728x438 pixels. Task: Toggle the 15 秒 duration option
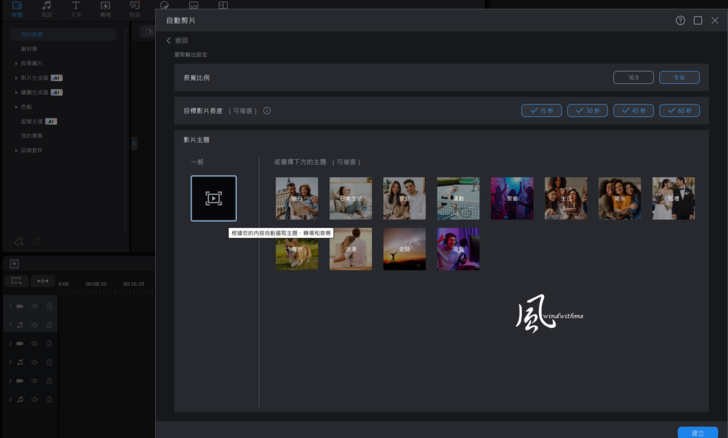click(541, 111)
